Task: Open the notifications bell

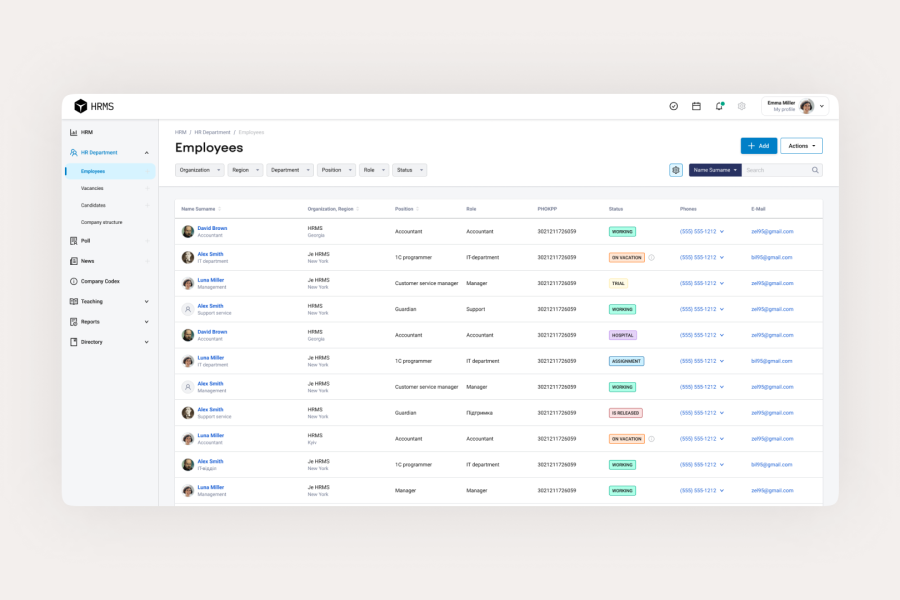Action: [719, 106]
